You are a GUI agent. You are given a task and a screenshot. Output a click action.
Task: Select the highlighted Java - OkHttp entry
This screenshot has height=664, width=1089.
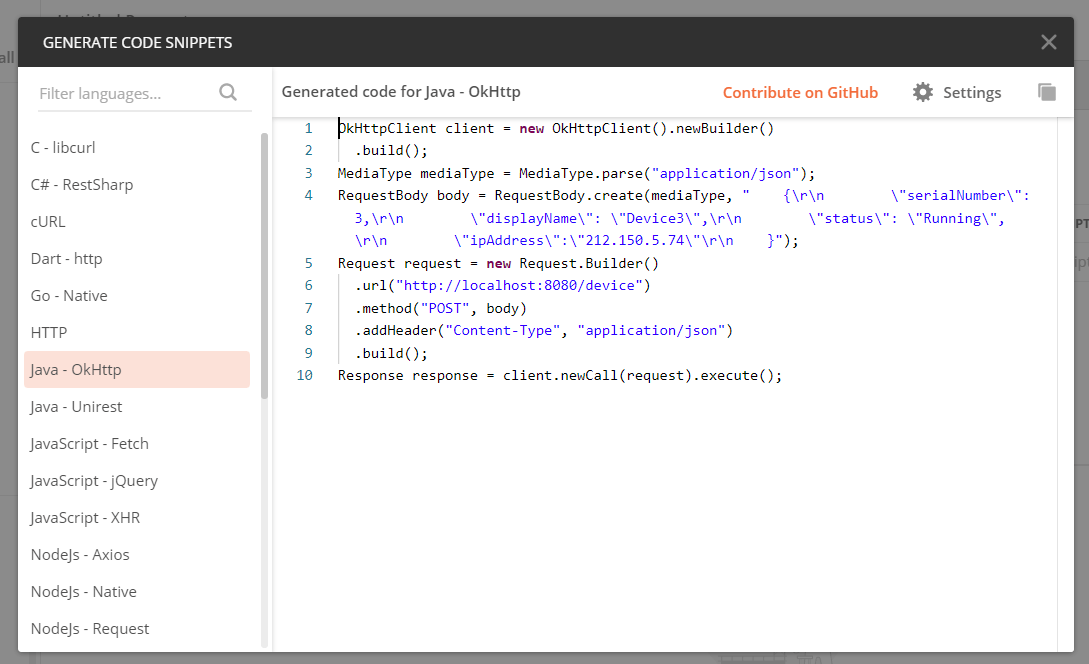click(x=137, y=370)
